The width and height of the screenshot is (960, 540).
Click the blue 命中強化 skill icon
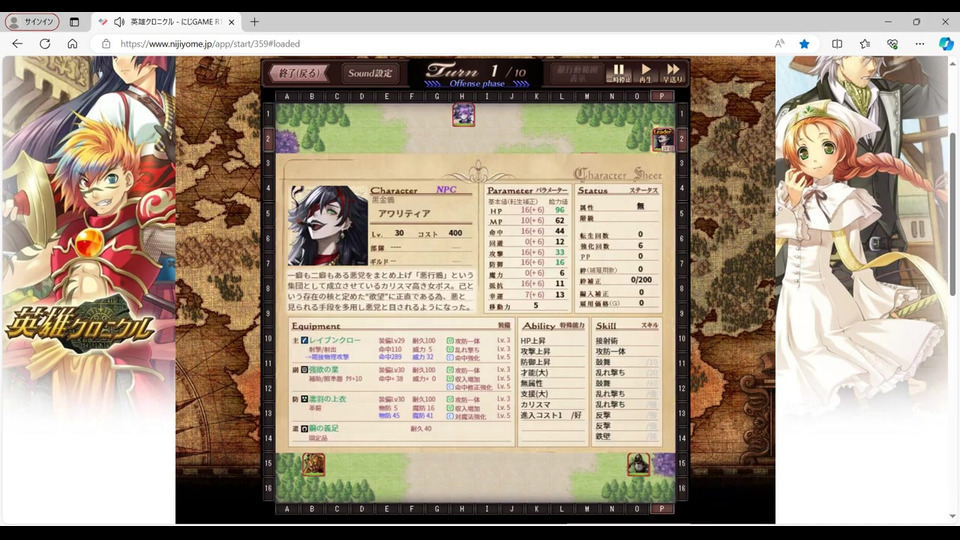[450, 358]
